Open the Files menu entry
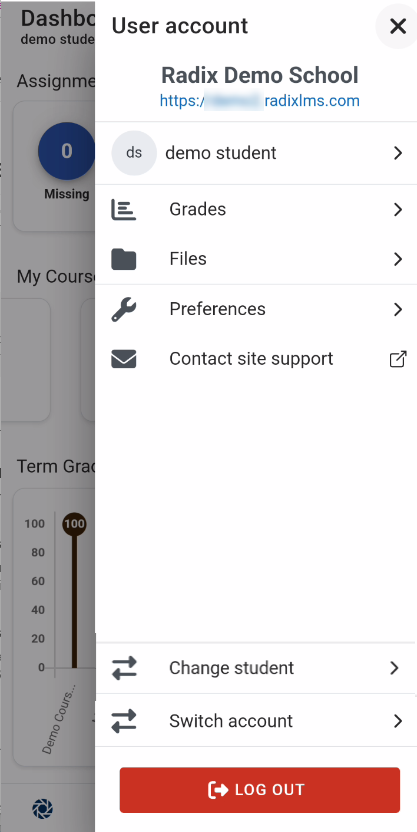417x832 pixels. [256, 259]
